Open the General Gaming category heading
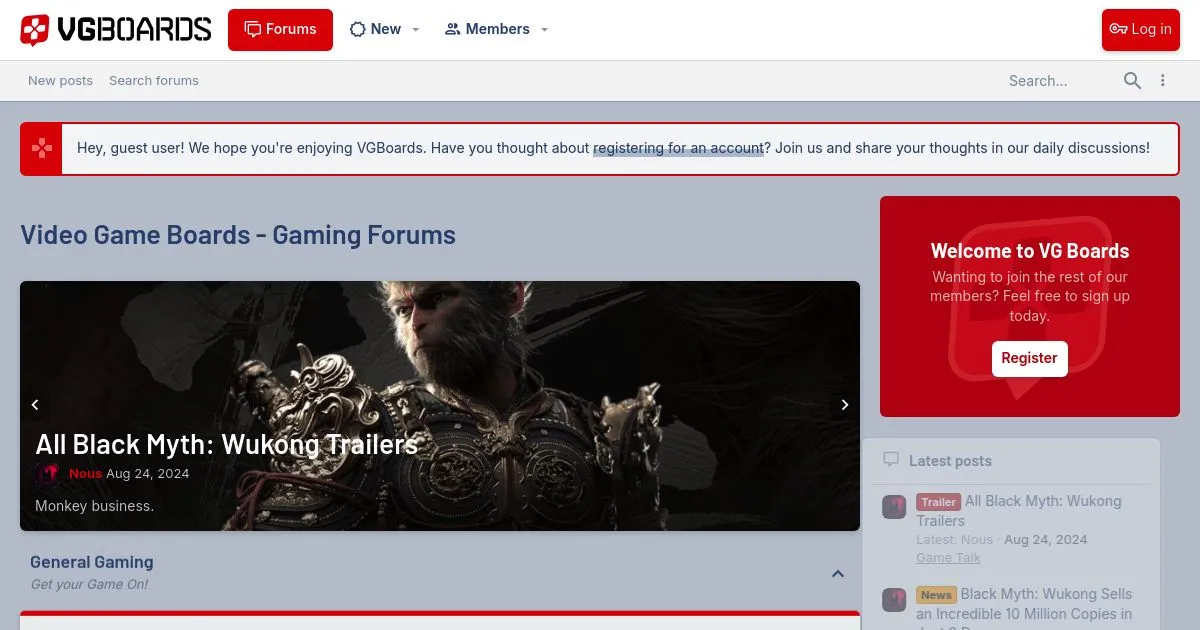 click(92, 562)
